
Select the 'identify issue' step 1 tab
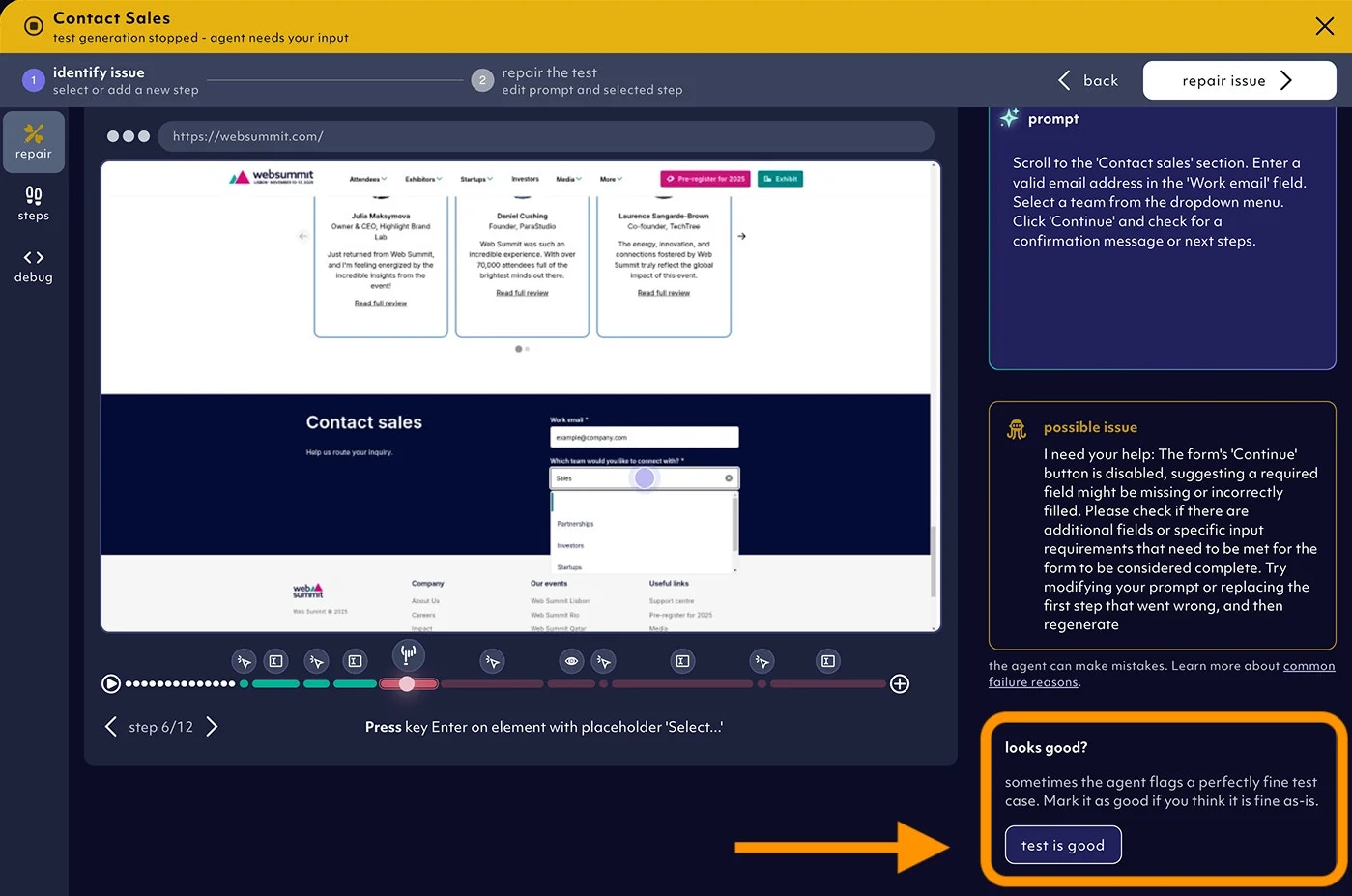(x=111, y=80)
